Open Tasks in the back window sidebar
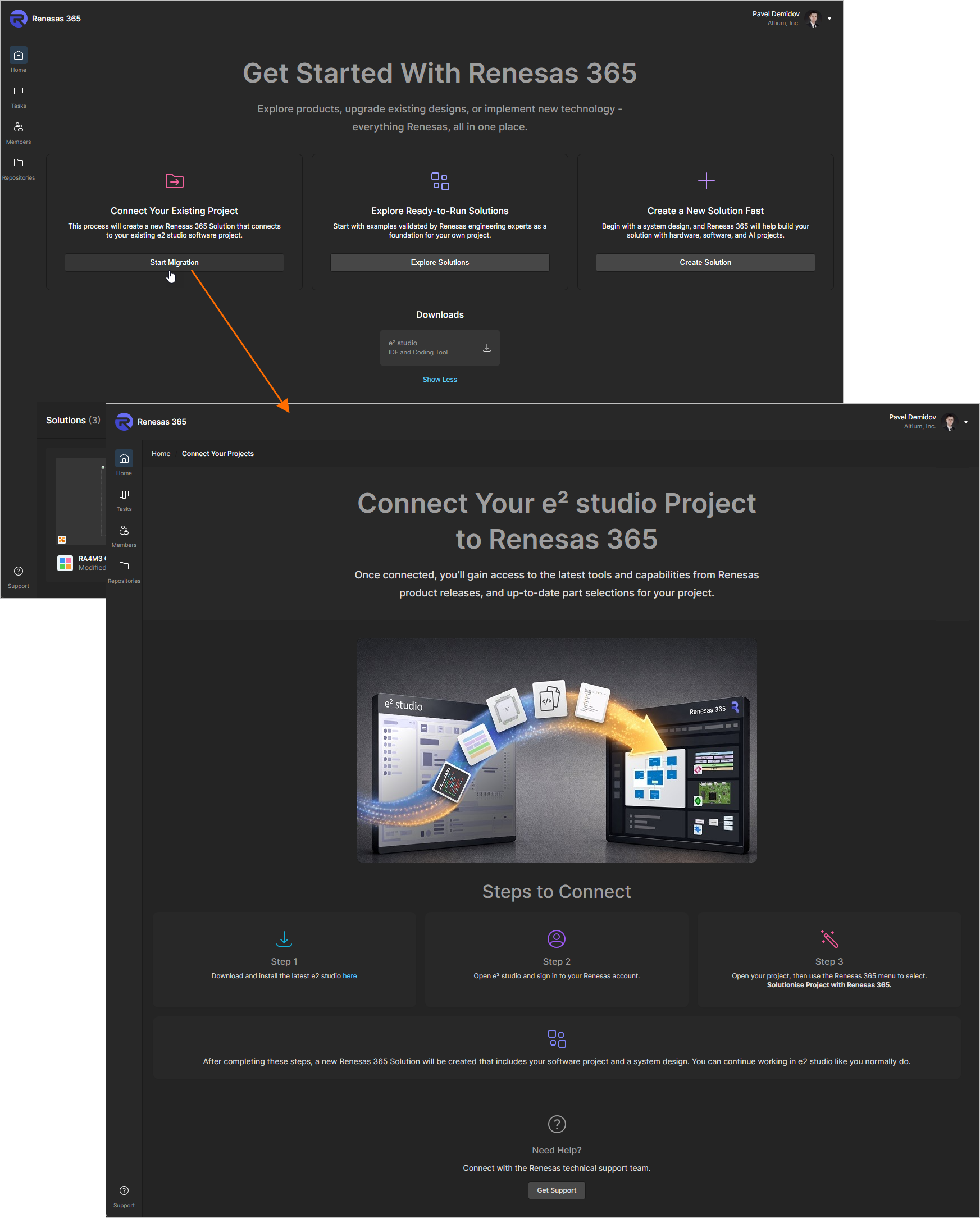 [18, 97]
